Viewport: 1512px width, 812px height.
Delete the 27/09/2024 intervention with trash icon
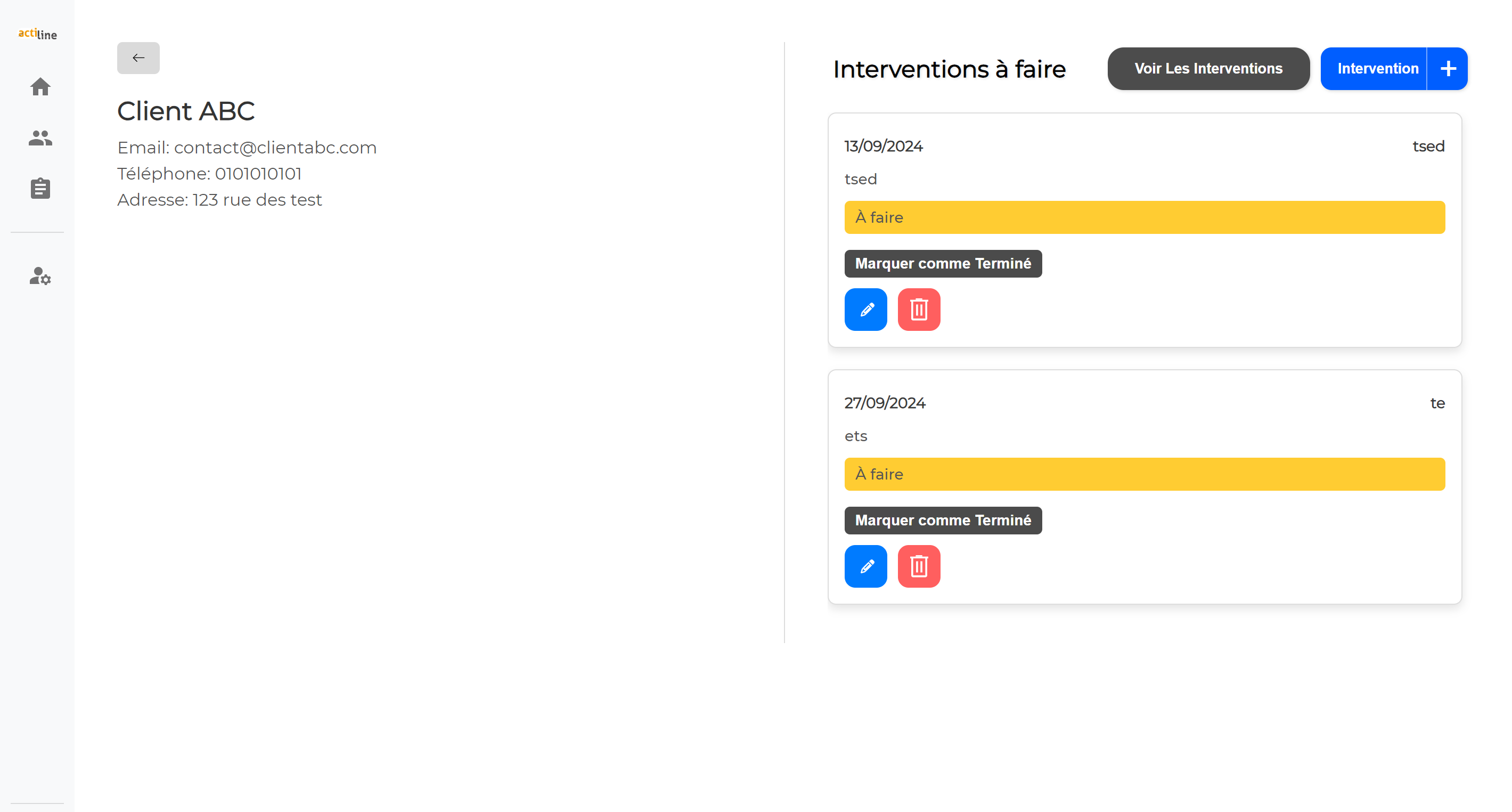(x=919, y=566)
